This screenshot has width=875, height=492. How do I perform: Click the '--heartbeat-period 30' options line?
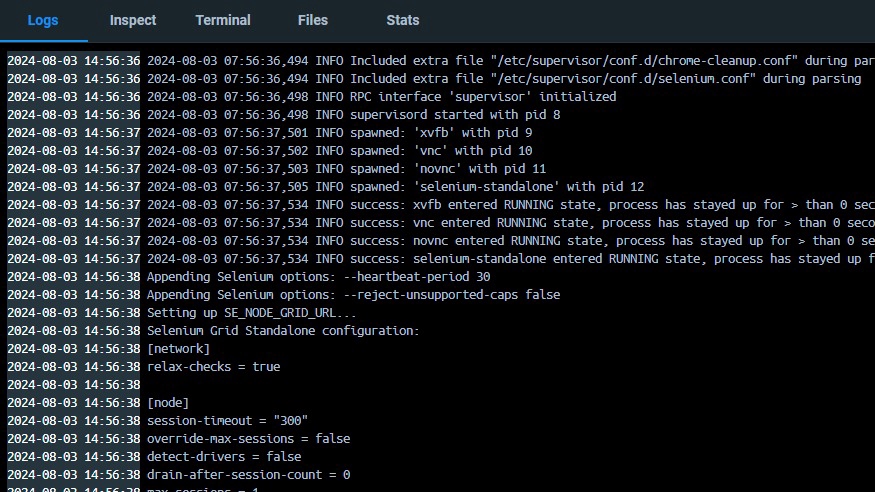[x=318, y=277]
